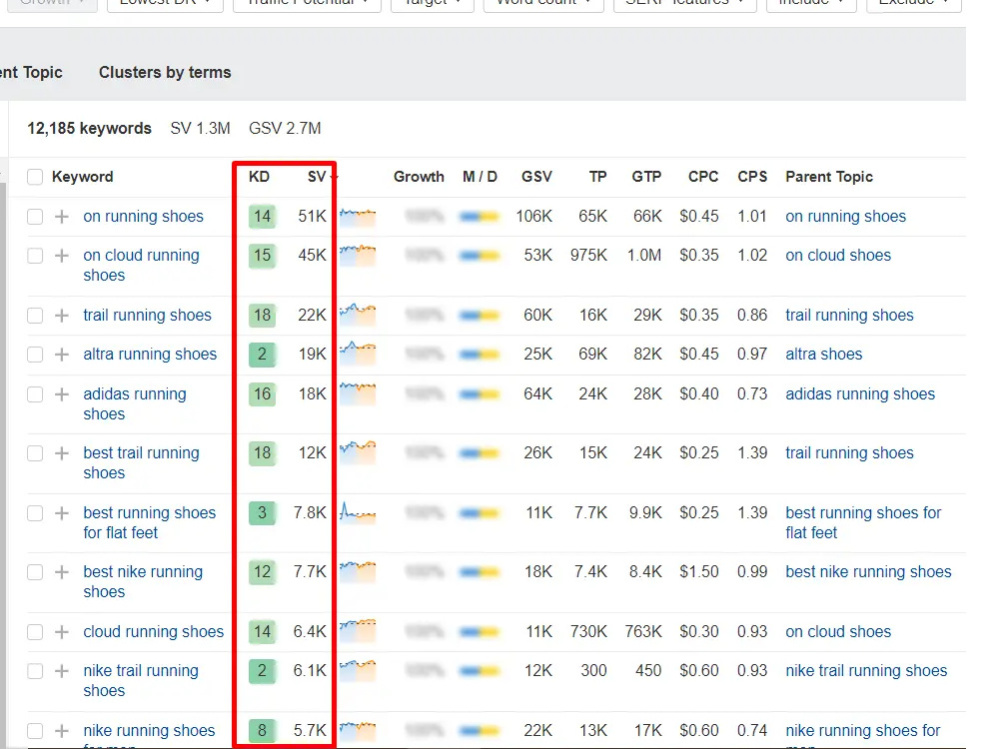Open the Traffic Potential filter dropdown

pyautogui.click(x=307, y=4)
